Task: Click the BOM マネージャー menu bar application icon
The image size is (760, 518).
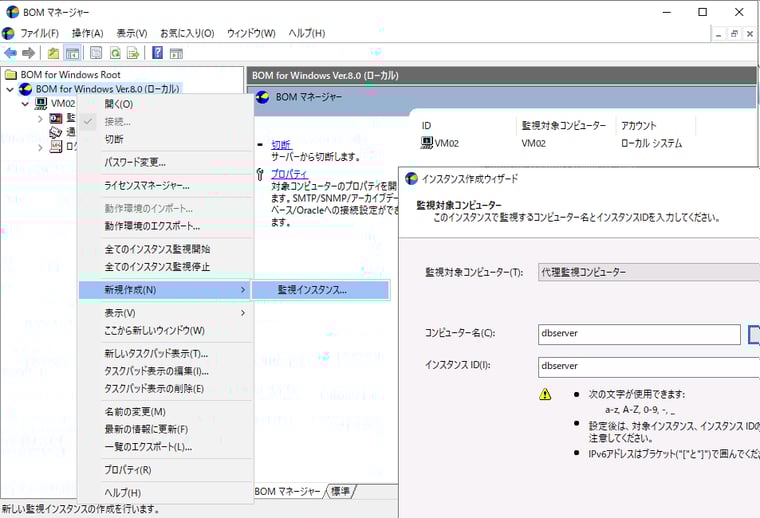Action: 8,33
